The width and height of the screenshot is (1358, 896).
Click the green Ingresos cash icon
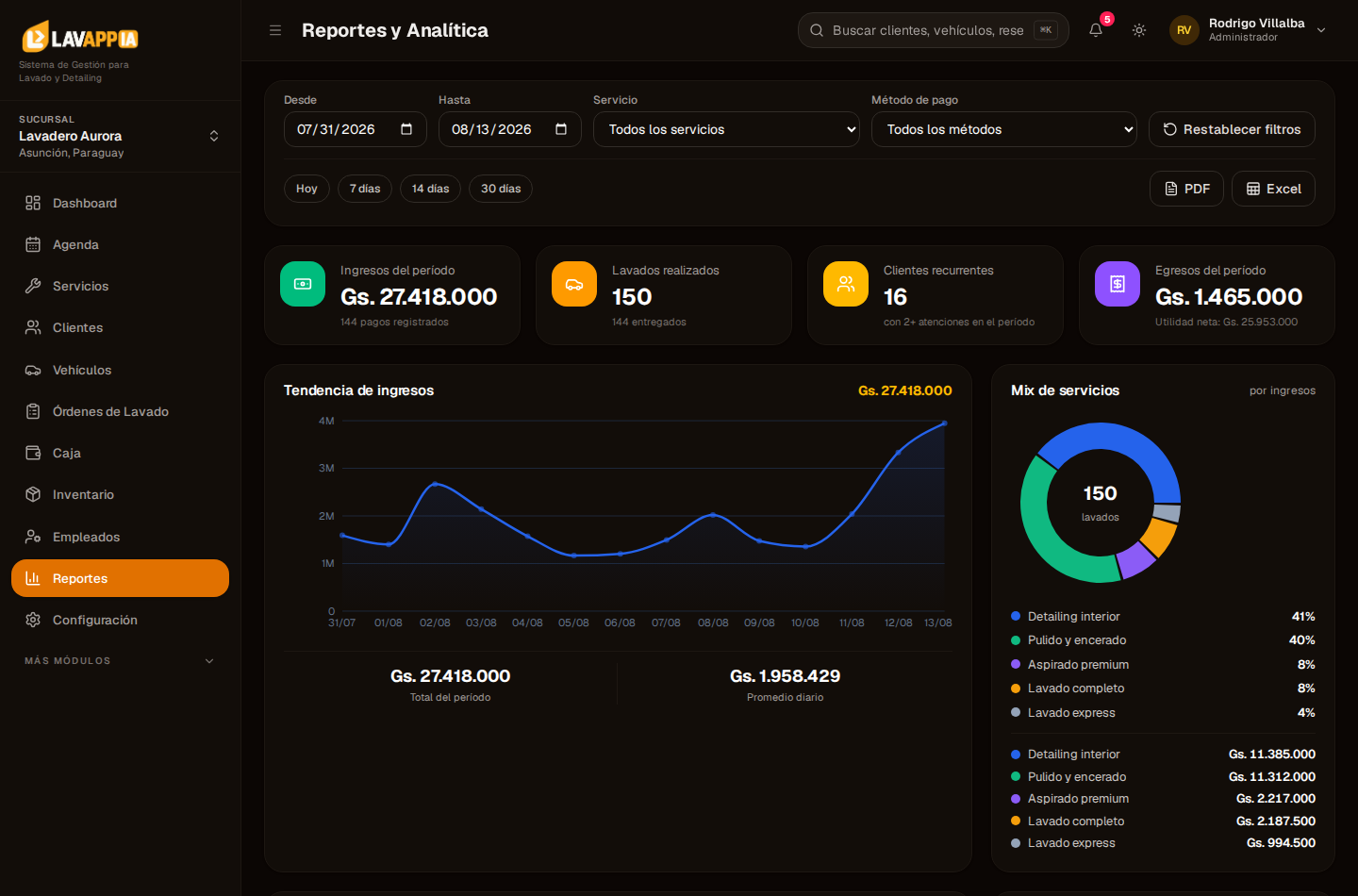click(x=303, y=284)
